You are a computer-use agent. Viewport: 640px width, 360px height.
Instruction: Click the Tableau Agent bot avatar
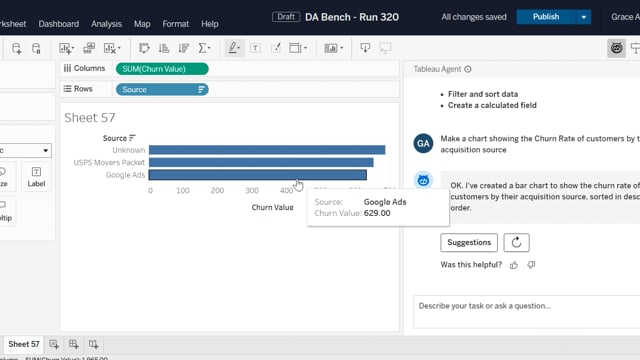coord(423,180)
